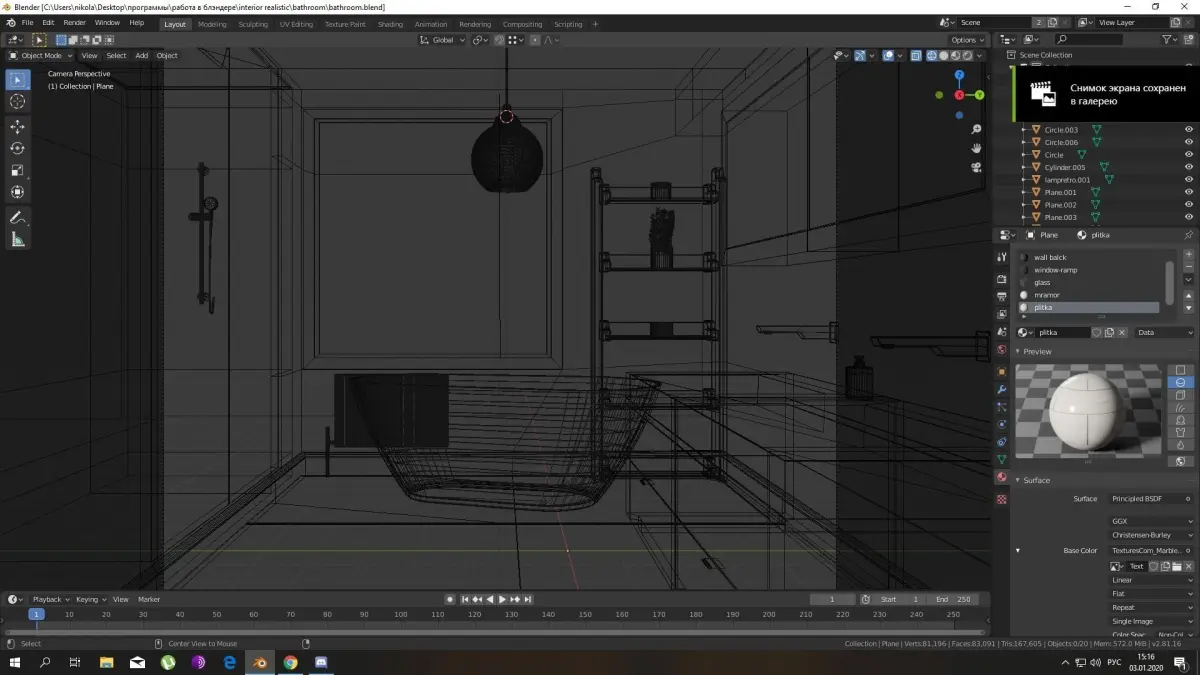Toggle camera view gizmo icon
1200x675 pixels.
(x=976, y=167)
